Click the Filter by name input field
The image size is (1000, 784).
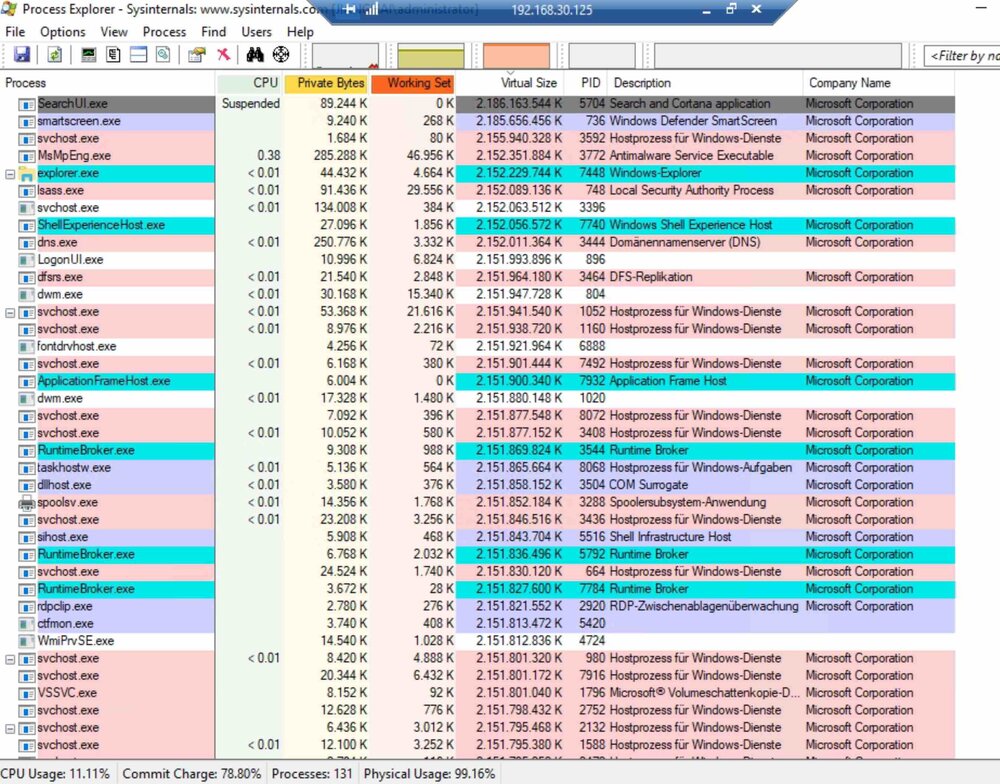click(962, 56)
